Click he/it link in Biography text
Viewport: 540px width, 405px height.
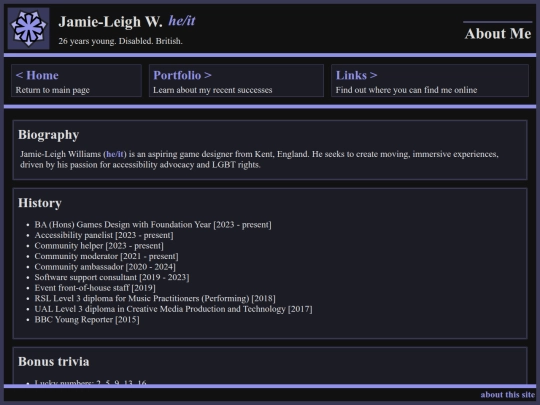115,154
